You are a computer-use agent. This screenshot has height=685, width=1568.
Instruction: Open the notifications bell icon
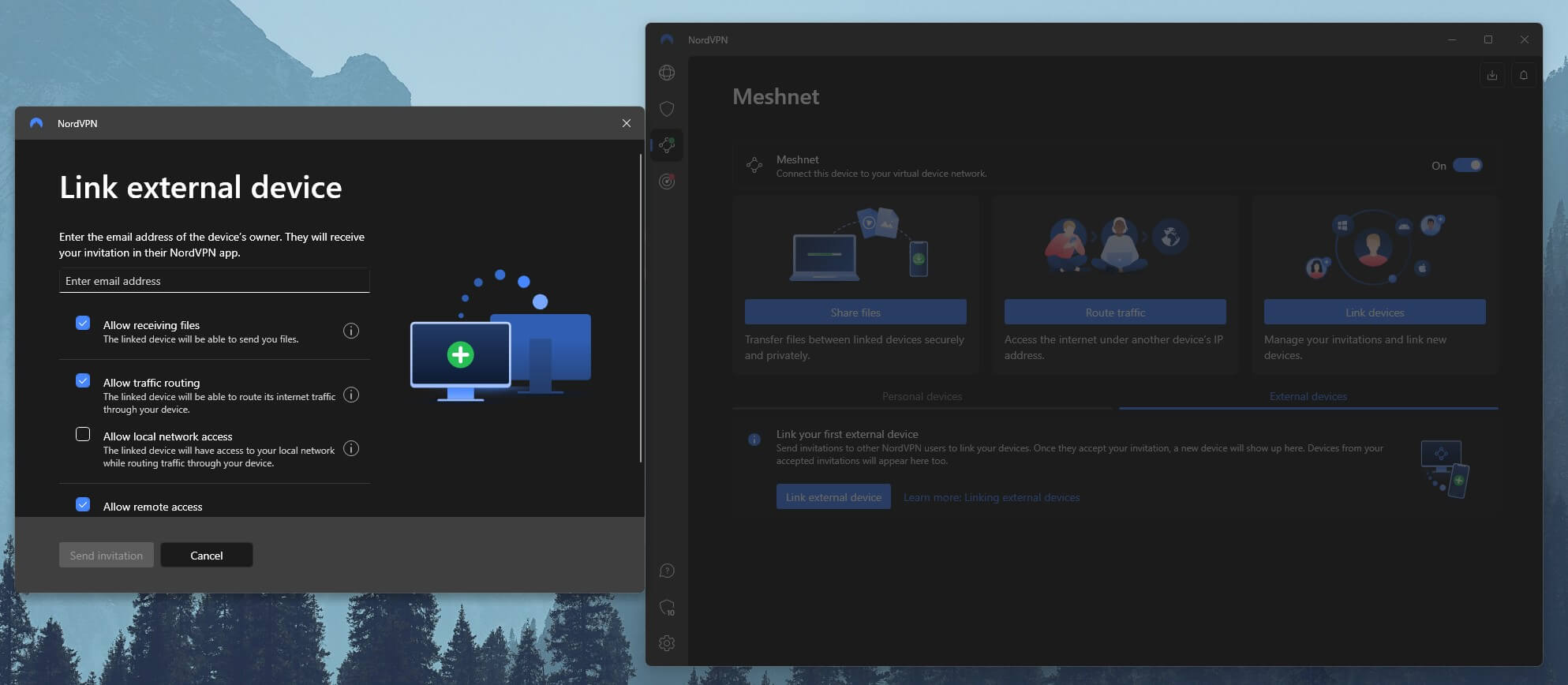click(1524, 75)
